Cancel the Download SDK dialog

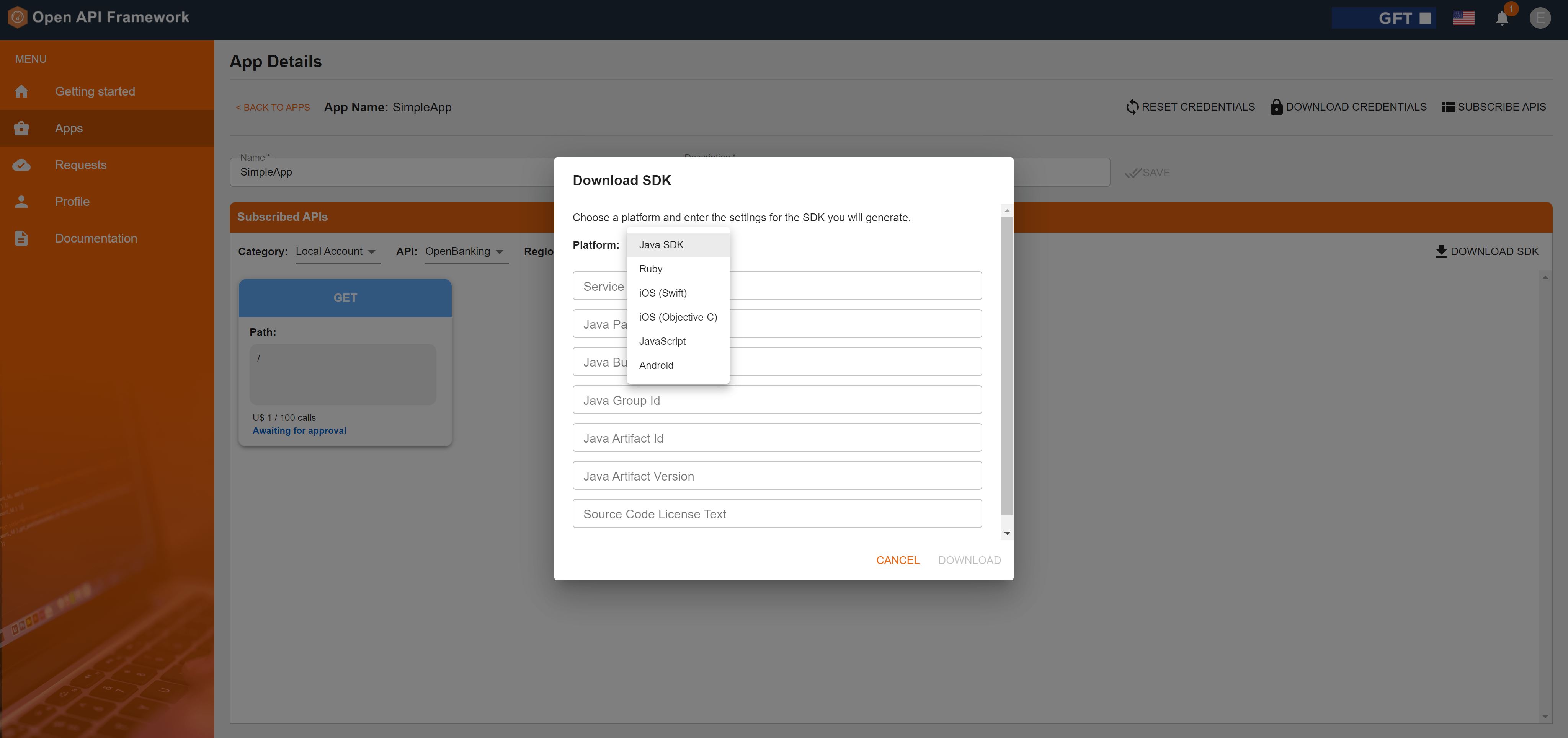[898, 560]
